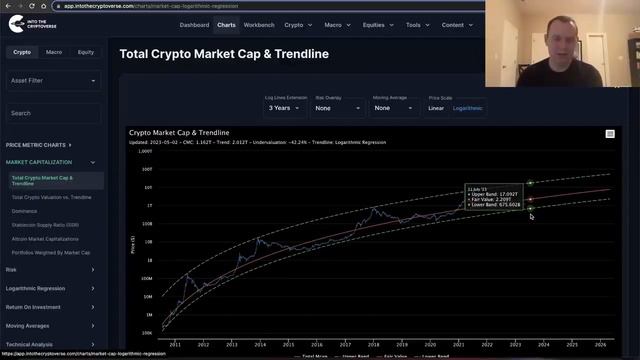
Task: Click the lower band hover marker
Action: coord(530,209)
